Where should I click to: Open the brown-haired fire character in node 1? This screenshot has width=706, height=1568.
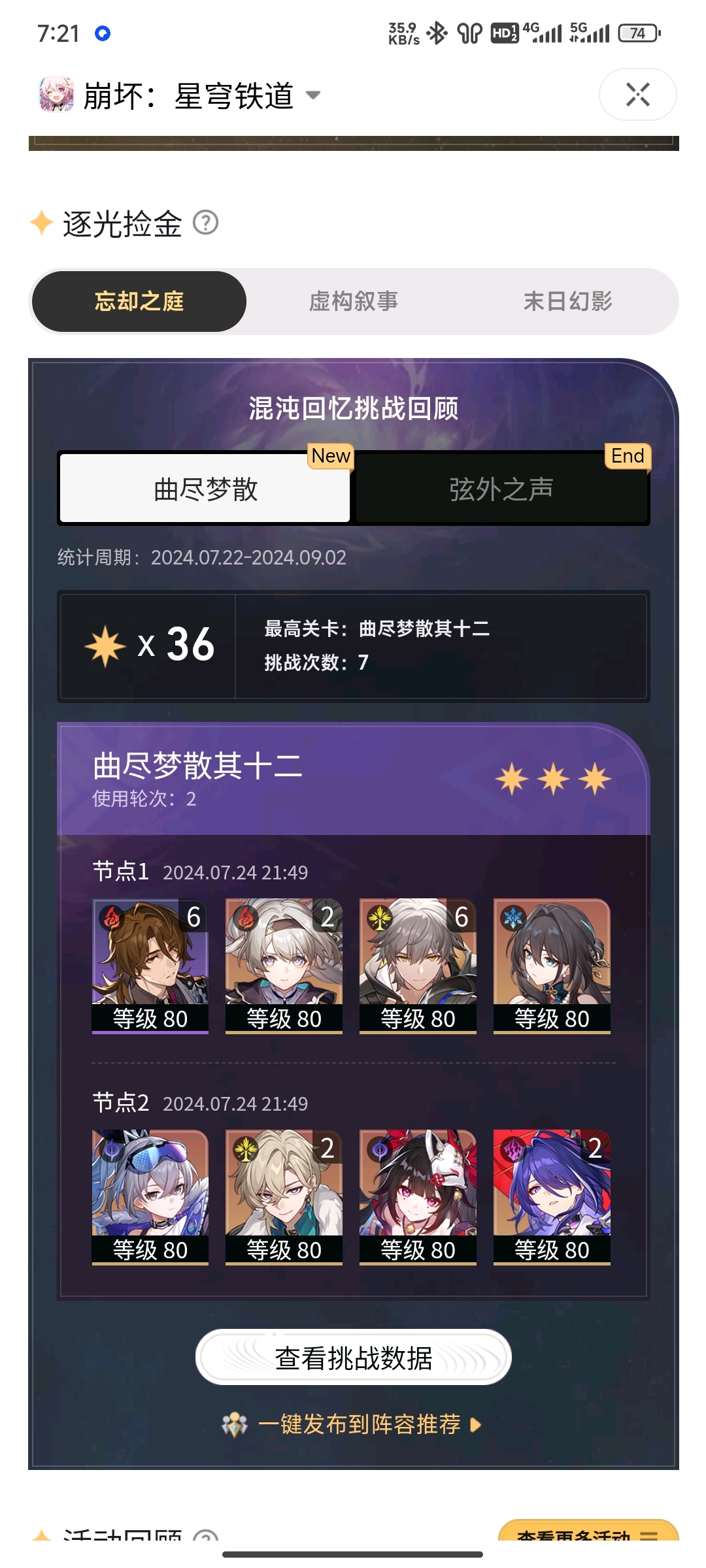[150, 966]
